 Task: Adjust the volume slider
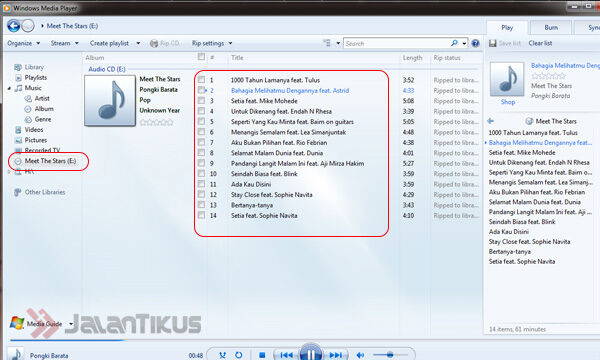[390, 355]
